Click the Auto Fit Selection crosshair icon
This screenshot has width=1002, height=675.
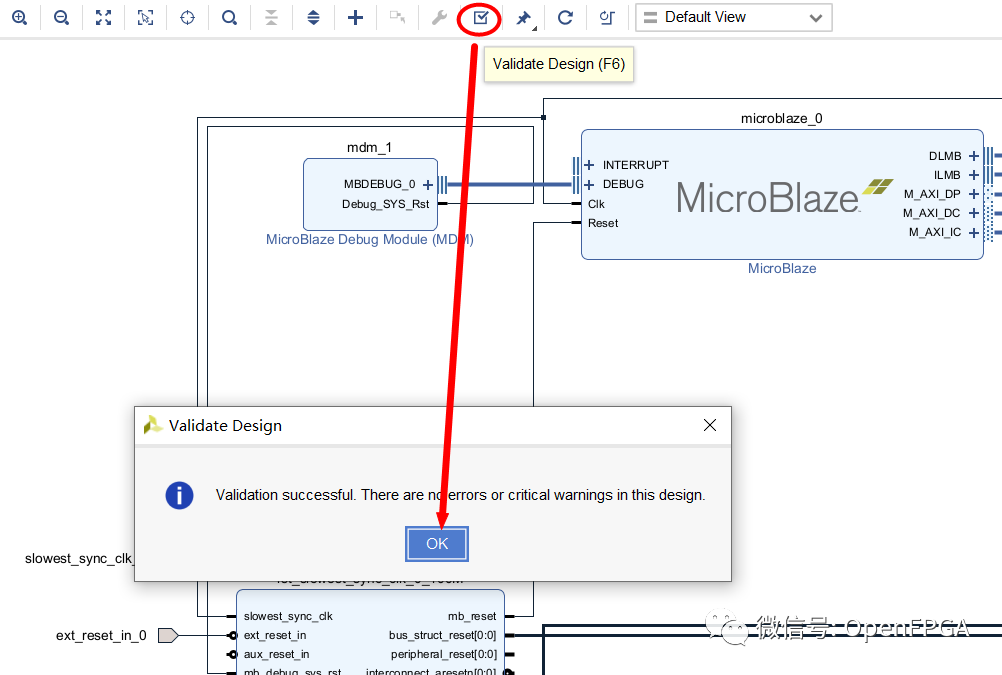[x=187, y=17]
